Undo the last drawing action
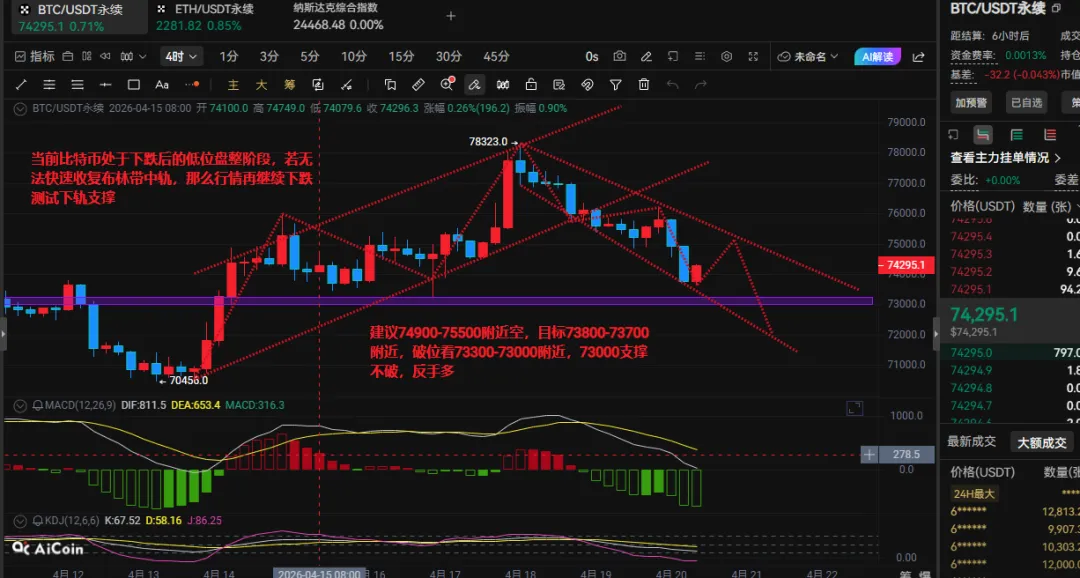The height and width of the screenshot is (578, 1080). (x=672, y=85)
